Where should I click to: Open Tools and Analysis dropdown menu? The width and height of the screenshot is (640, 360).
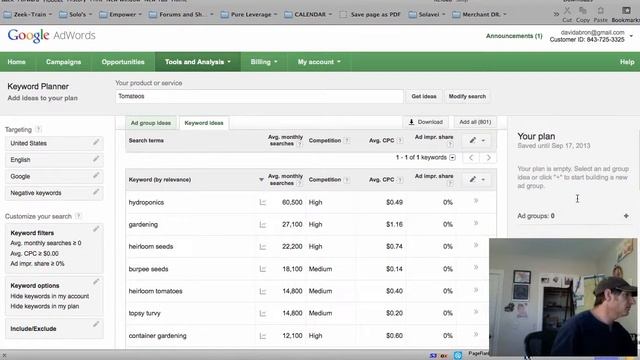198,62
